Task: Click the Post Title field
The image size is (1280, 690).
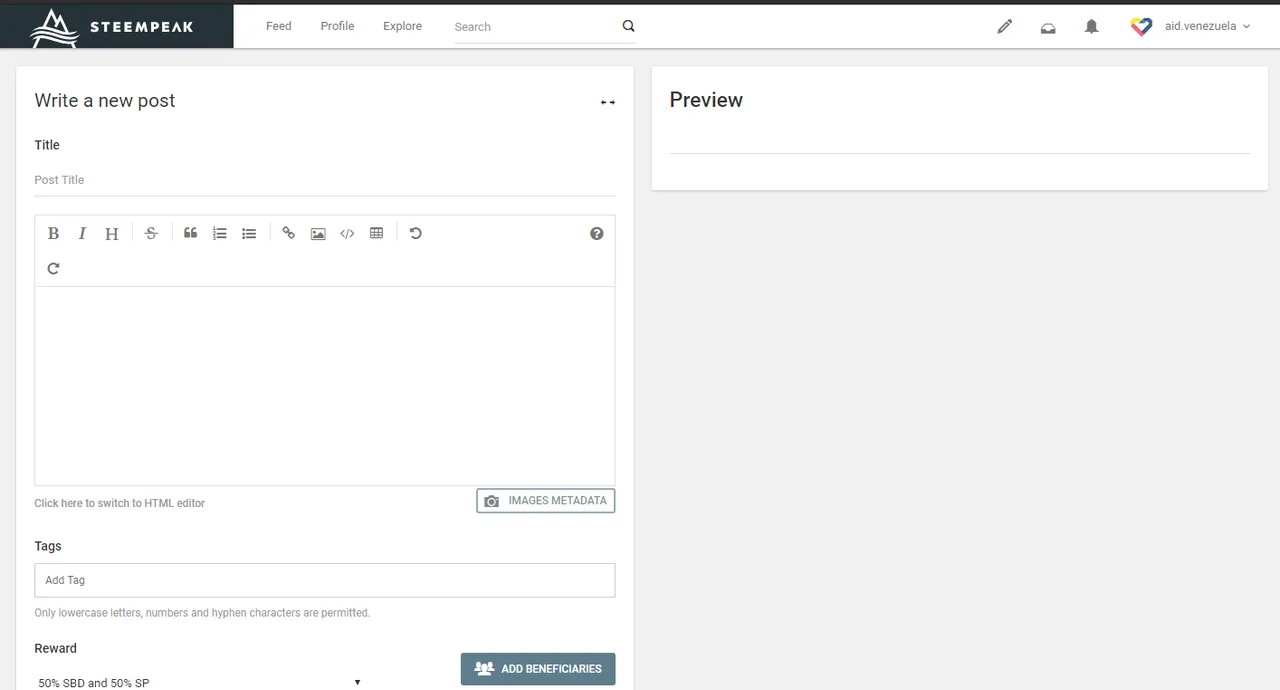Action: click(x=324, y=180)
